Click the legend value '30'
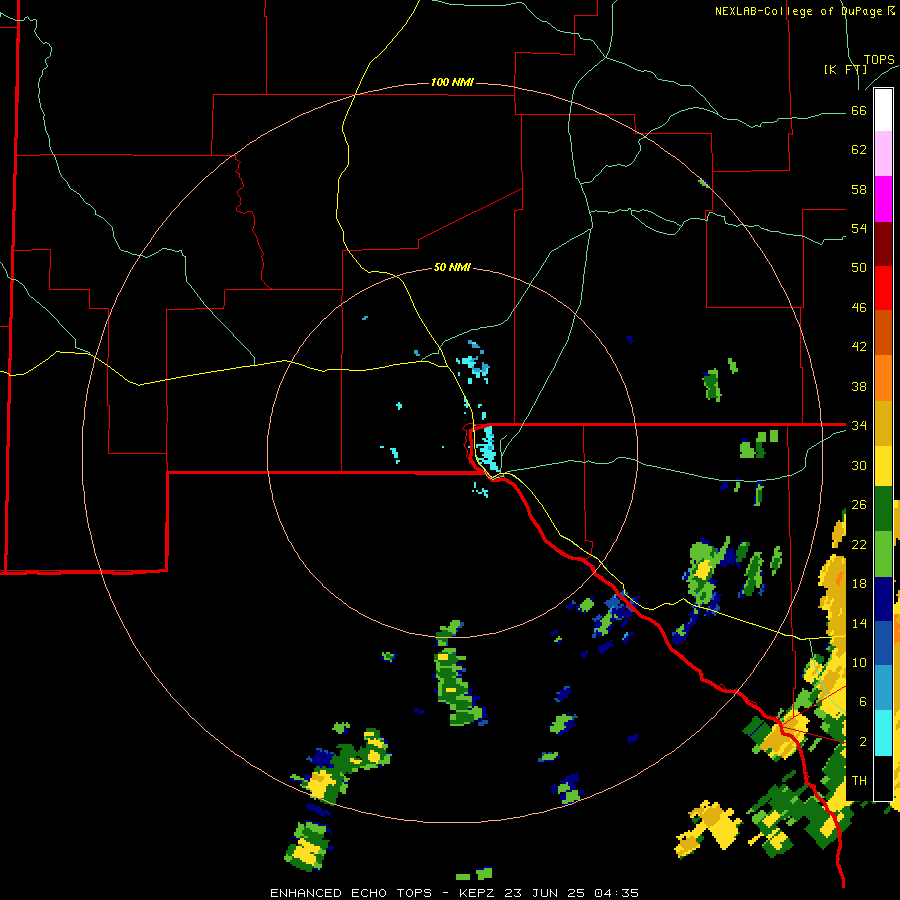The width and height of the screenshot is (900, 900). pyautogui.click(x=859, y=465)
